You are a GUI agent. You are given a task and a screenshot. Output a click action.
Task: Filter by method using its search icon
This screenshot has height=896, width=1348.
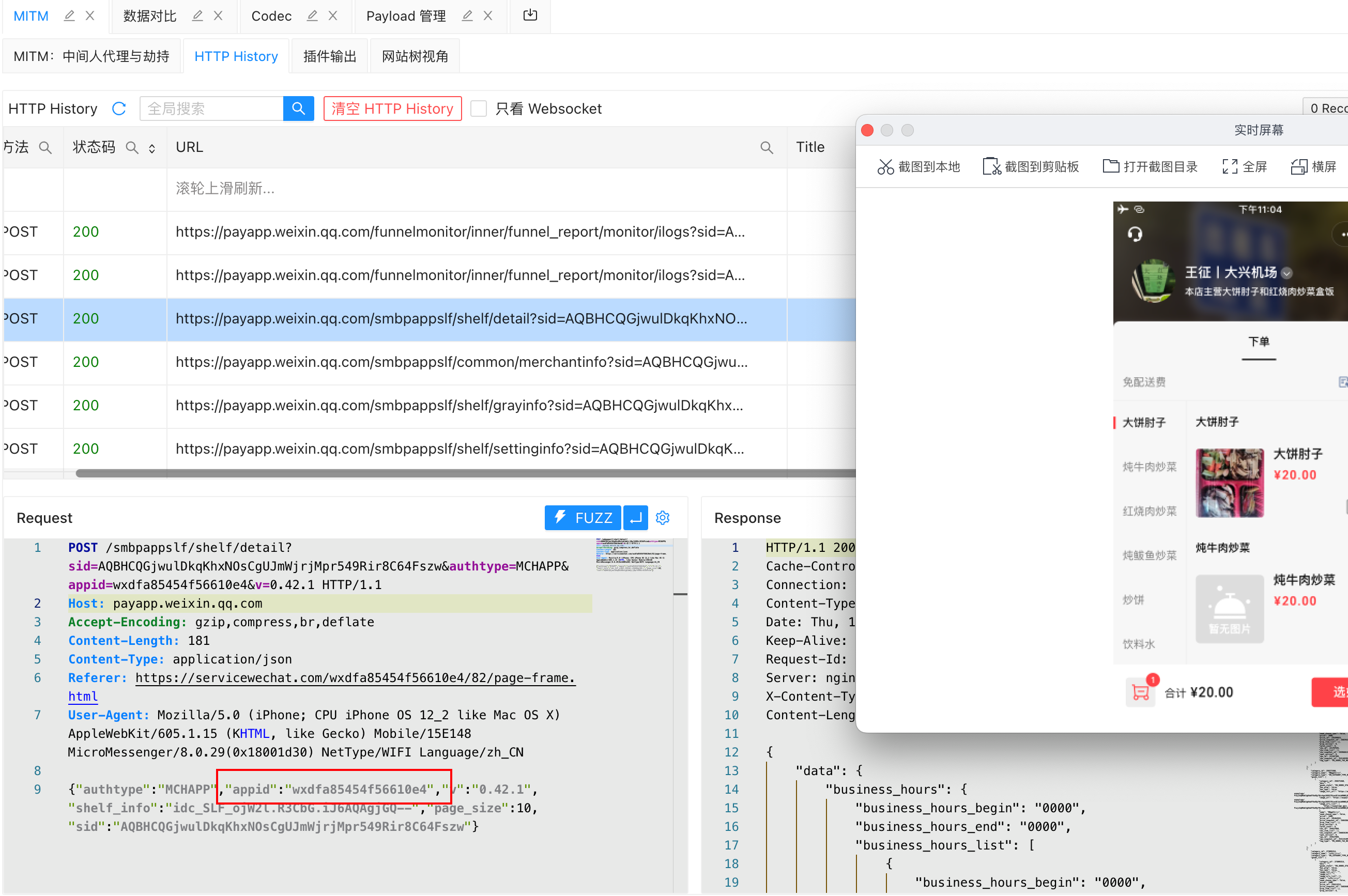45,148
